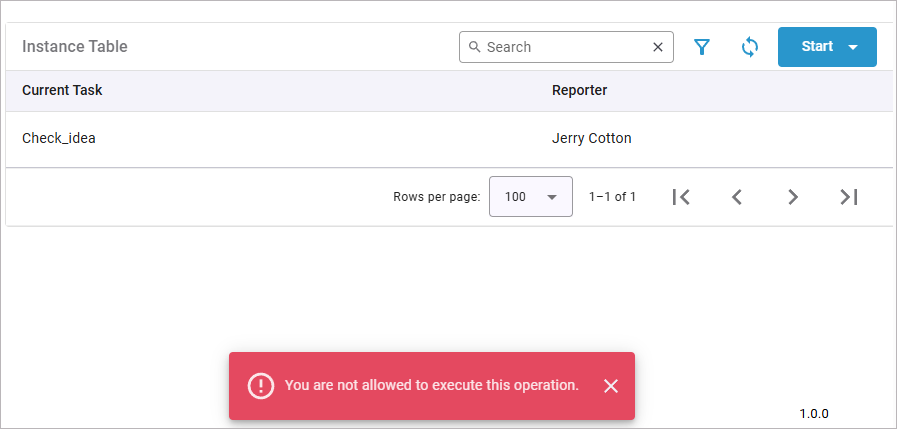Open the Rows per page dropdown
897x429 pixels.
click(x=530, y=197)
